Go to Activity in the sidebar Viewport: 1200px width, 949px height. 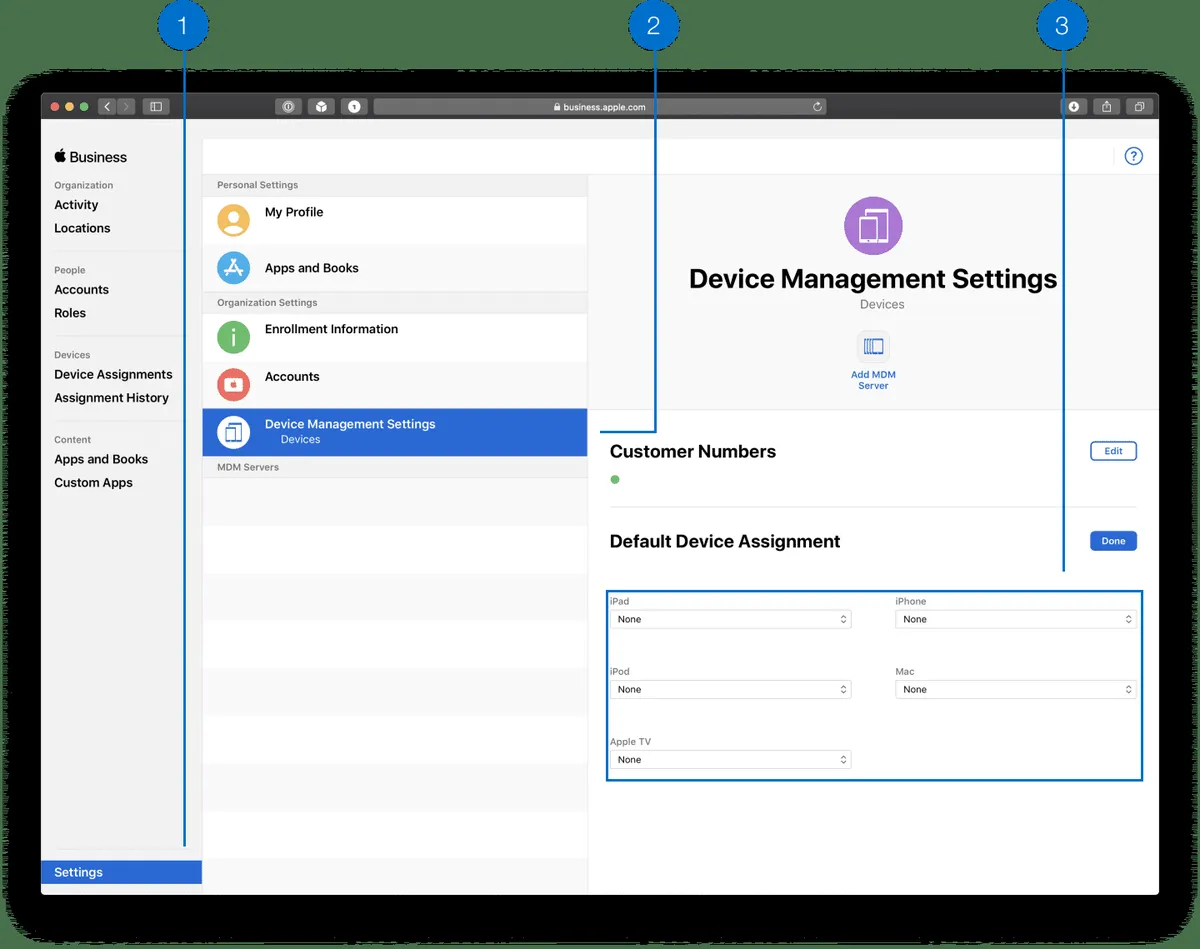coord(76,205)
